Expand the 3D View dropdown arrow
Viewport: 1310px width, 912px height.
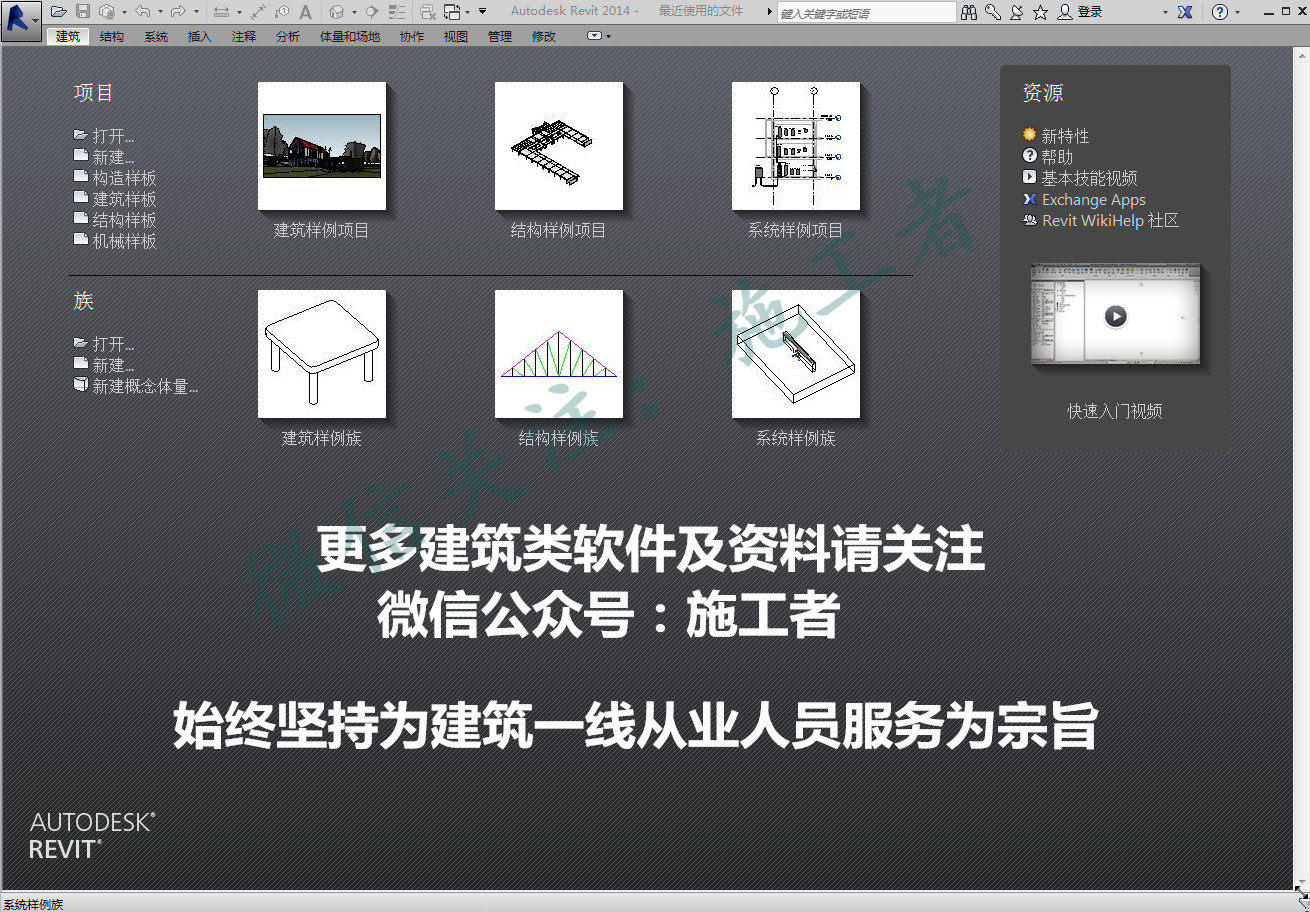pyautogui.click(x=354, y=12)
